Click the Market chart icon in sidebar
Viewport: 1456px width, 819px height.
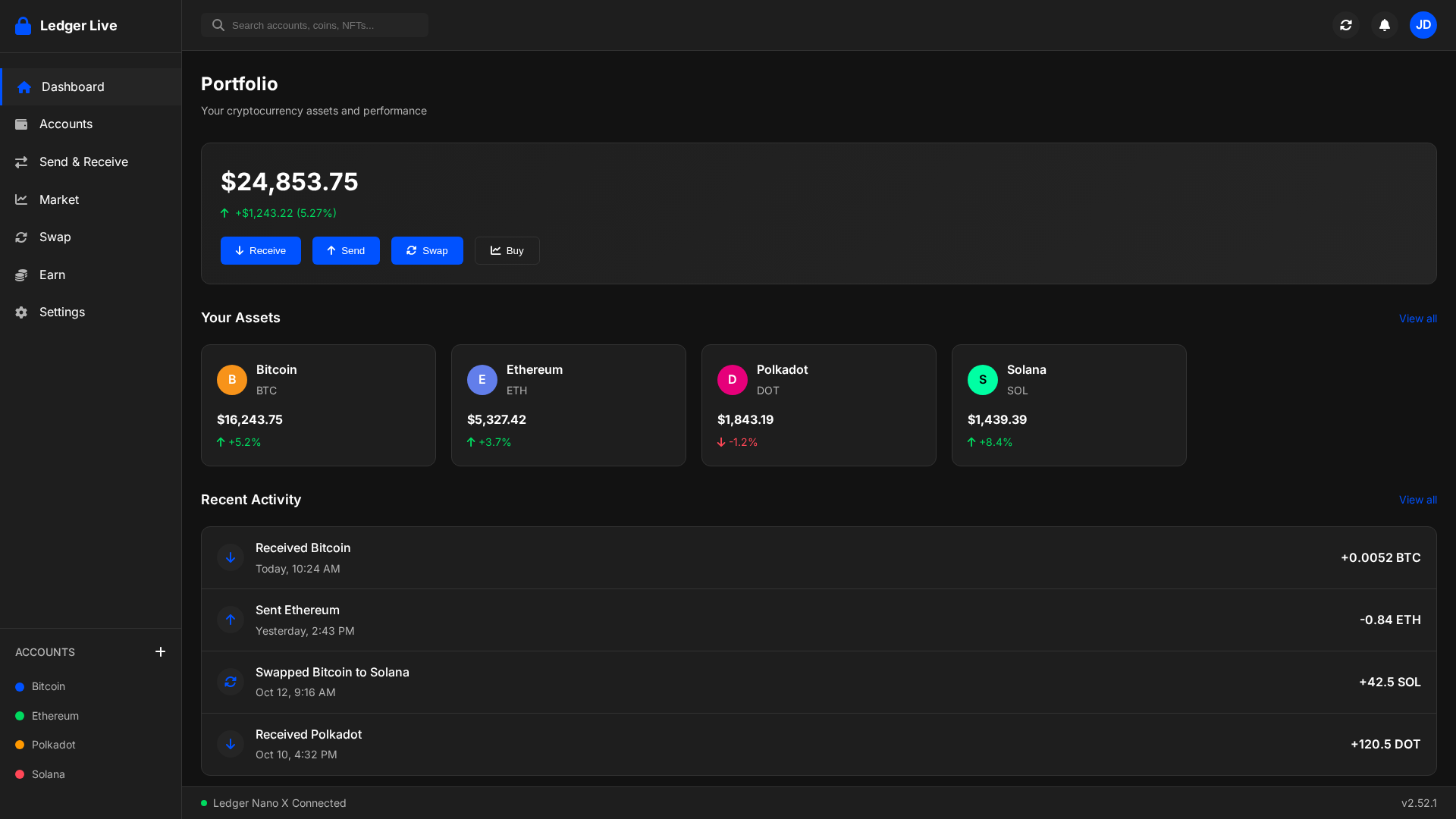coord(21,199)
